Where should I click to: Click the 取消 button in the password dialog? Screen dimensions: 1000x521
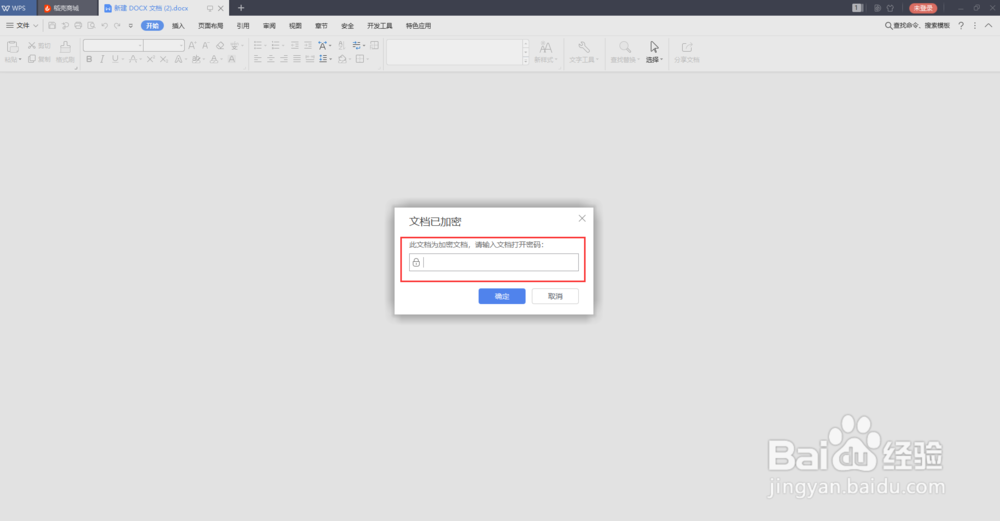(x=555, y=296)
